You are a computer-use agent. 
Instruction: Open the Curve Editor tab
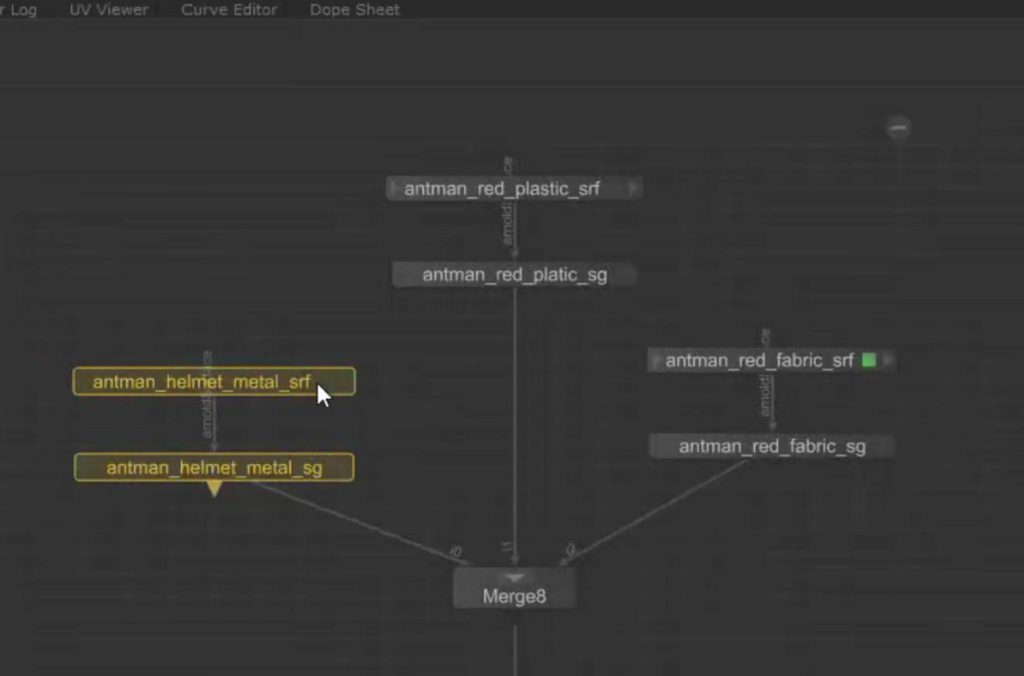pos(229,10)
